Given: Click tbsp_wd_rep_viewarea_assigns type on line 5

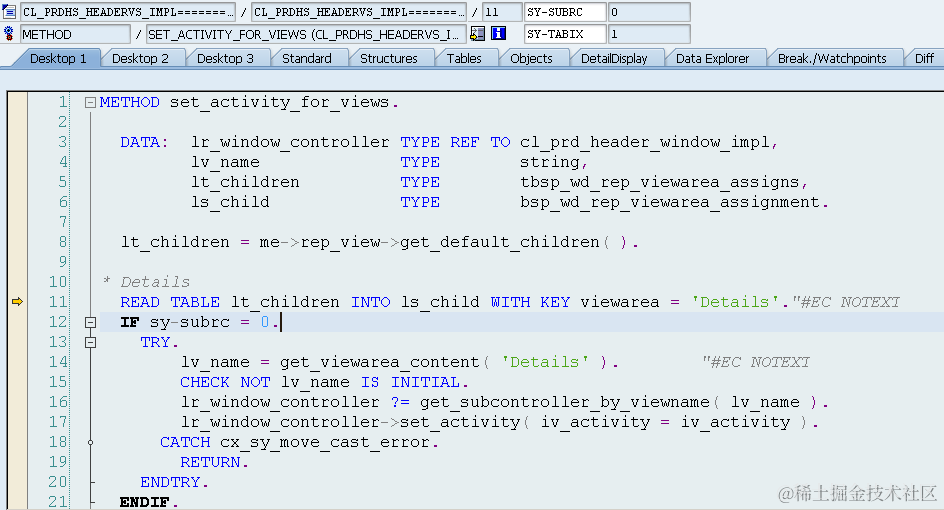Looking at the screenshot, I should [660, 182].
